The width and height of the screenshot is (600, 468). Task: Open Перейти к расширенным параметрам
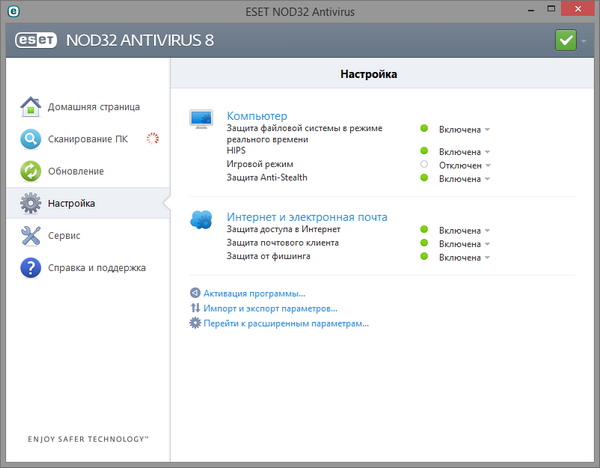286,324
